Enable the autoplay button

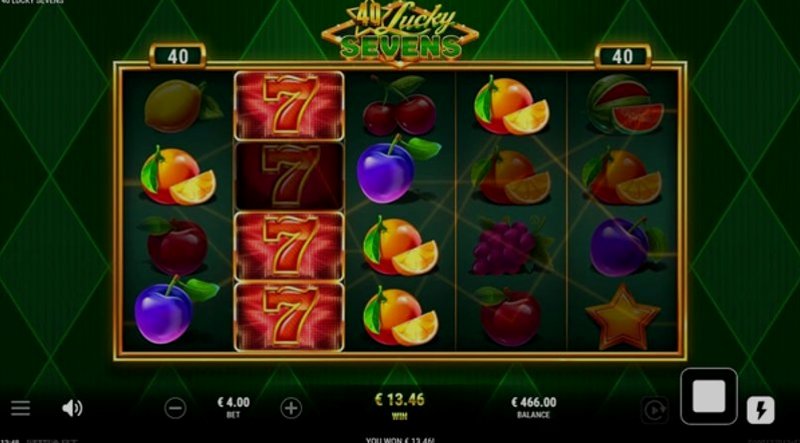pos(655,410)
